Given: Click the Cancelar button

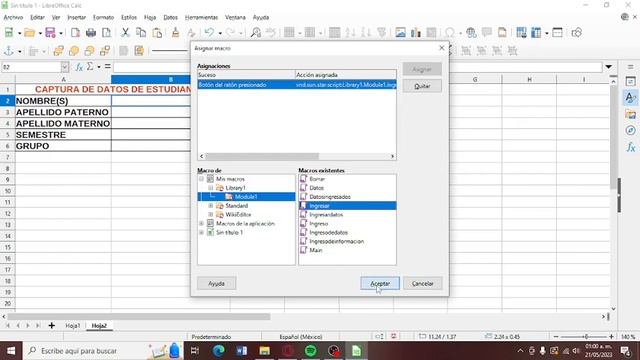Looking at the screenshot, I should 422,283.
